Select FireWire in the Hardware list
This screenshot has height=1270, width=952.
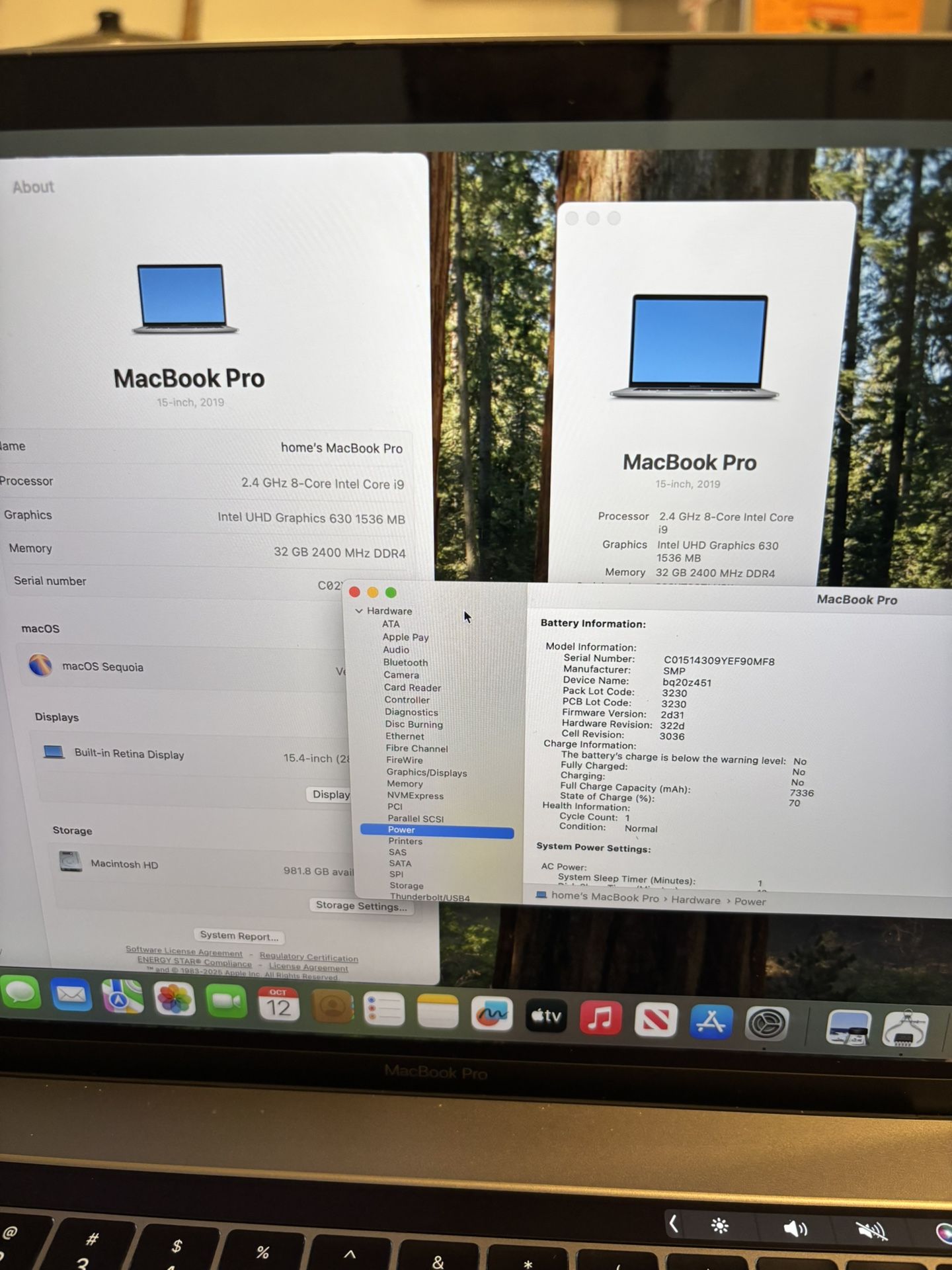(x=404, y=760)
